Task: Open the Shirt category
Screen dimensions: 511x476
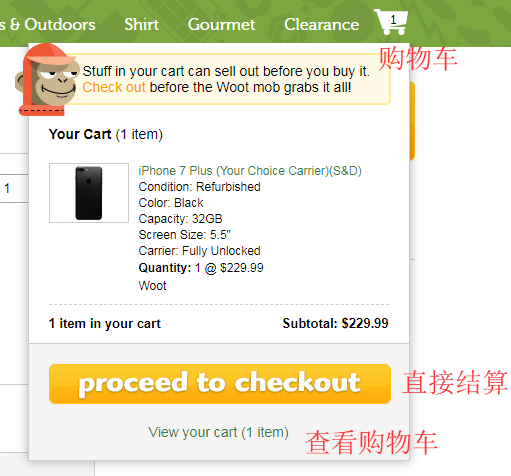Action: tap(141, 24)
